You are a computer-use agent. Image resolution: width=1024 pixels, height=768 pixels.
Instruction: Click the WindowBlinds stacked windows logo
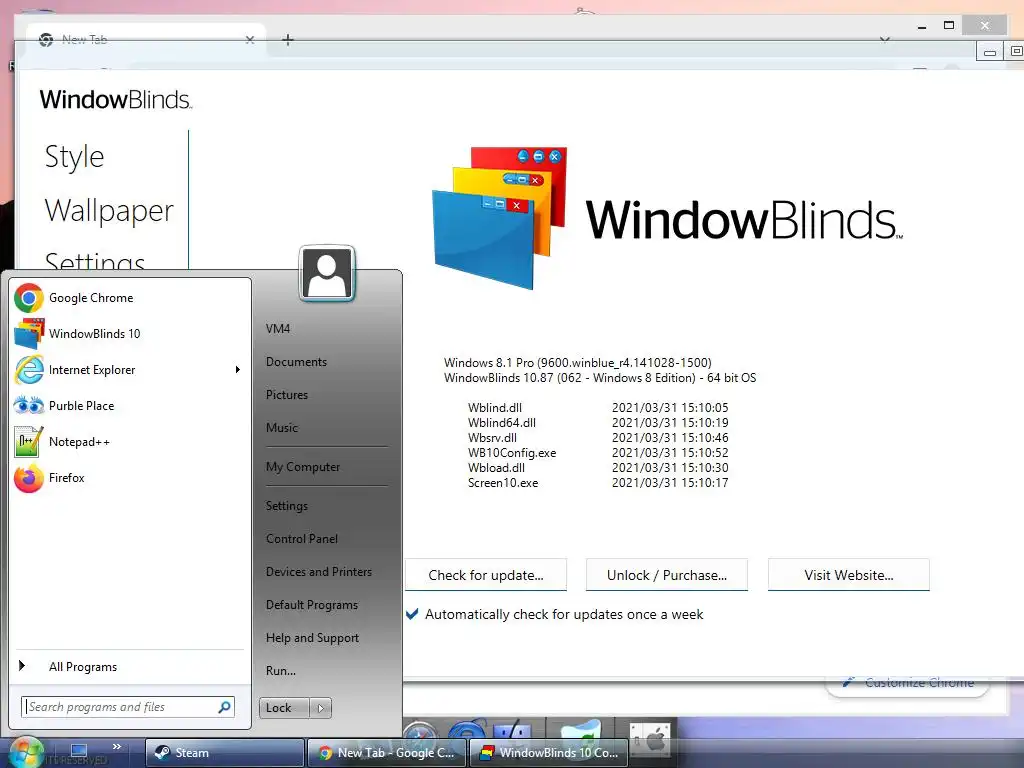(x=500, y=218)
